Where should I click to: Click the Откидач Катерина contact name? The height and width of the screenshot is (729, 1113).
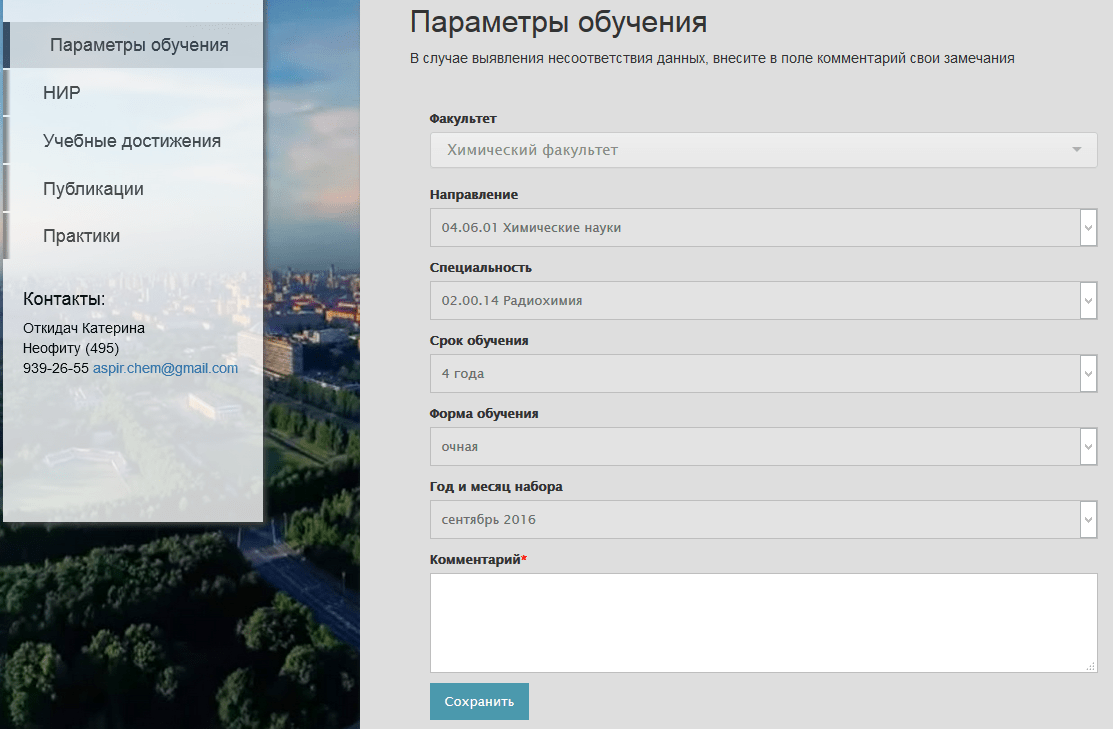pos(84,328)
